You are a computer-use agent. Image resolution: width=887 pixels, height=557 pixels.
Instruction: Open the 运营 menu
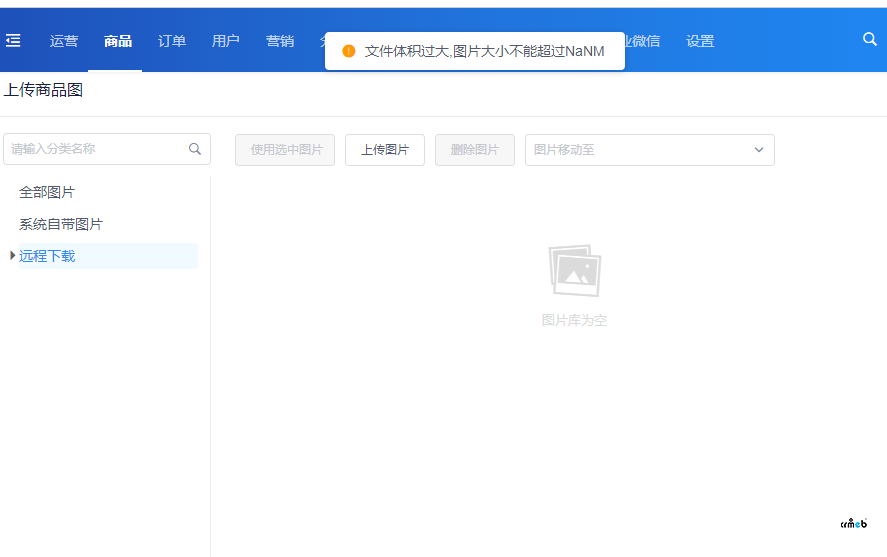coord(64,41)
